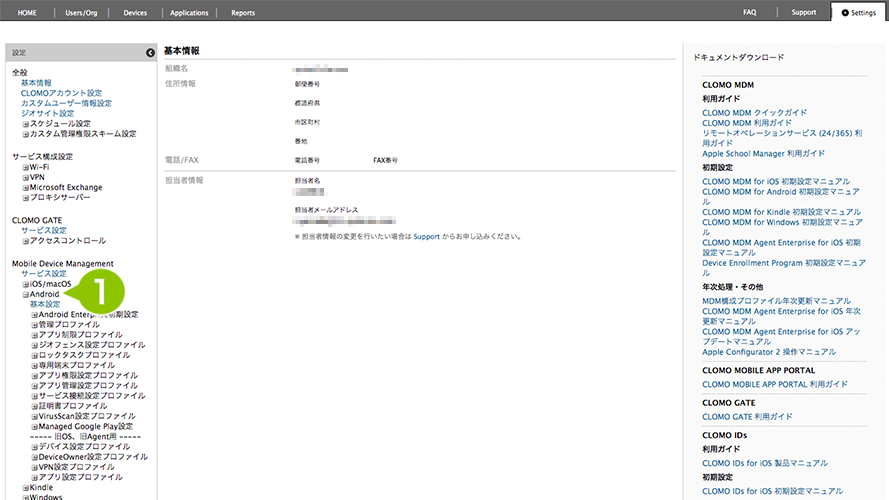The height and width of the screenshot is (500, 889).
Task: Go to the HOME menu
Action: pos(27,12)
